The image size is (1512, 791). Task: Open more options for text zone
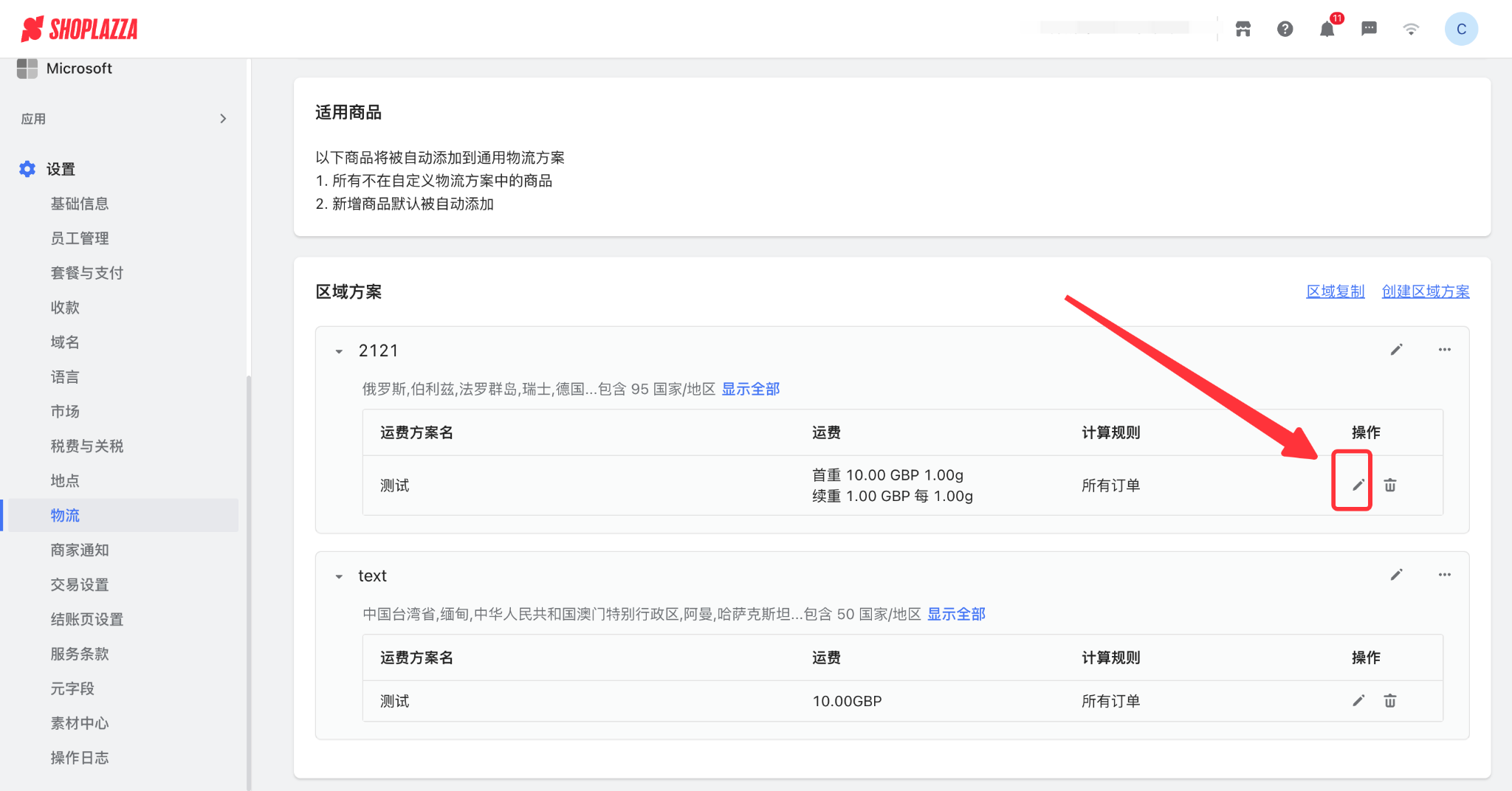[x=1444, y=575]
